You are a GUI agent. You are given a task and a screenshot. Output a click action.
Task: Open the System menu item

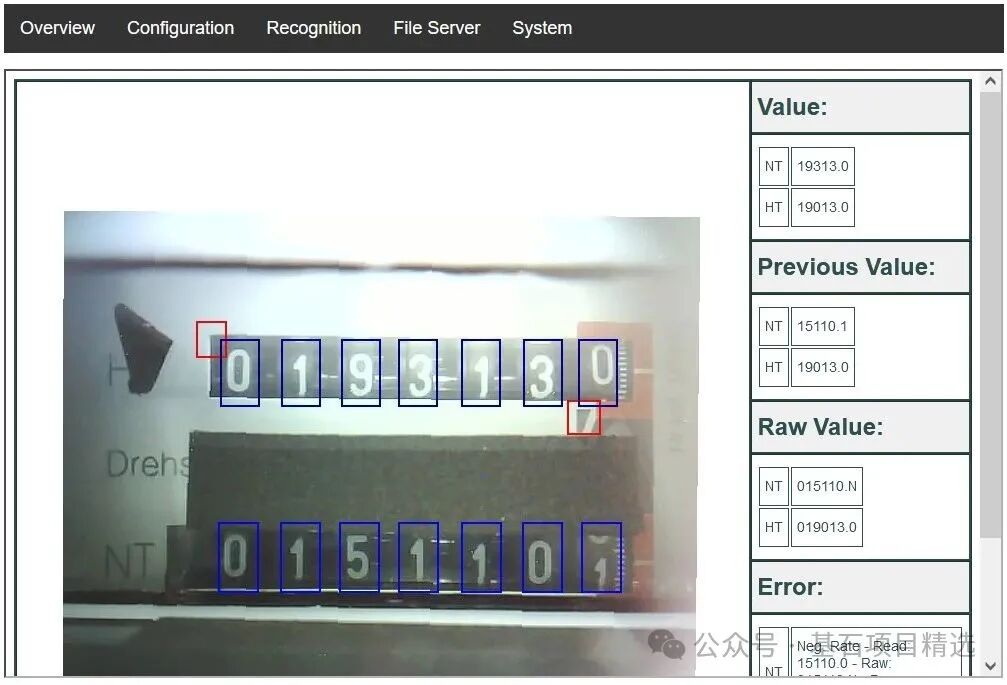coord(541,28)
